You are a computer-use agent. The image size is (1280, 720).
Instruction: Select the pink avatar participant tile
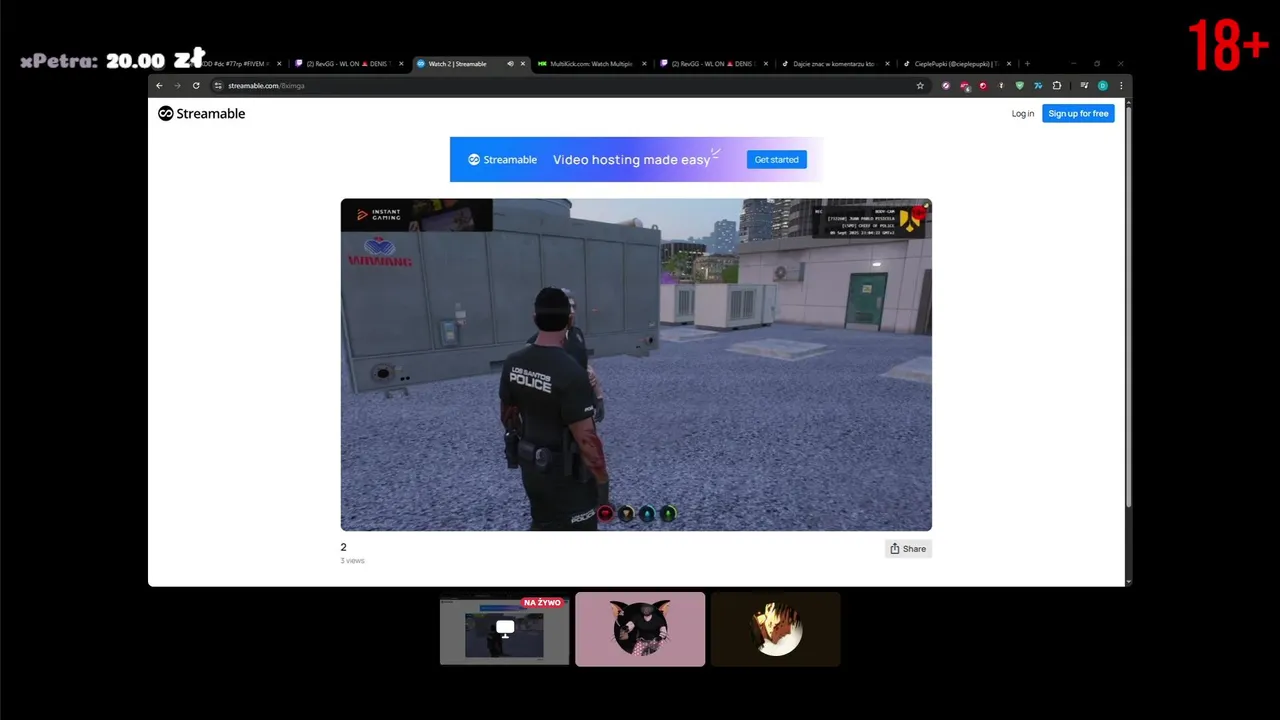640,629
